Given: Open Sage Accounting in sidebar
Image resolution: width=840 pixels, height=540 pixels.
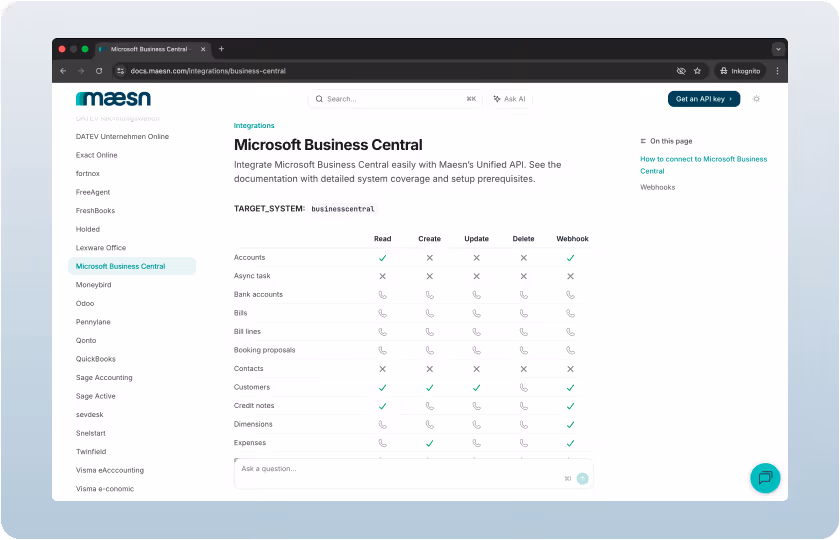Looking at the screenshot, I should pos(104,378).
